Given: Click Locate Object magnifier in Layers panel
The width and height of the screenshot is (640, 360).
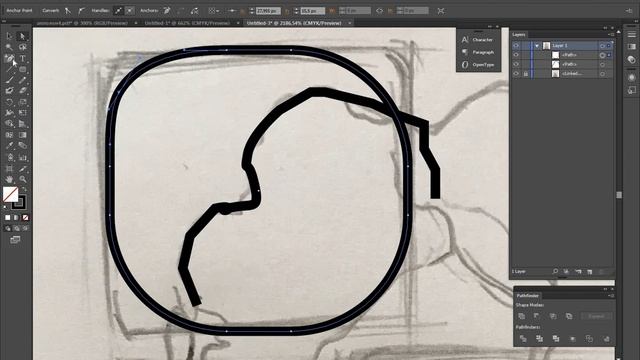Looking at the screenshot, I should coord(555,271).
